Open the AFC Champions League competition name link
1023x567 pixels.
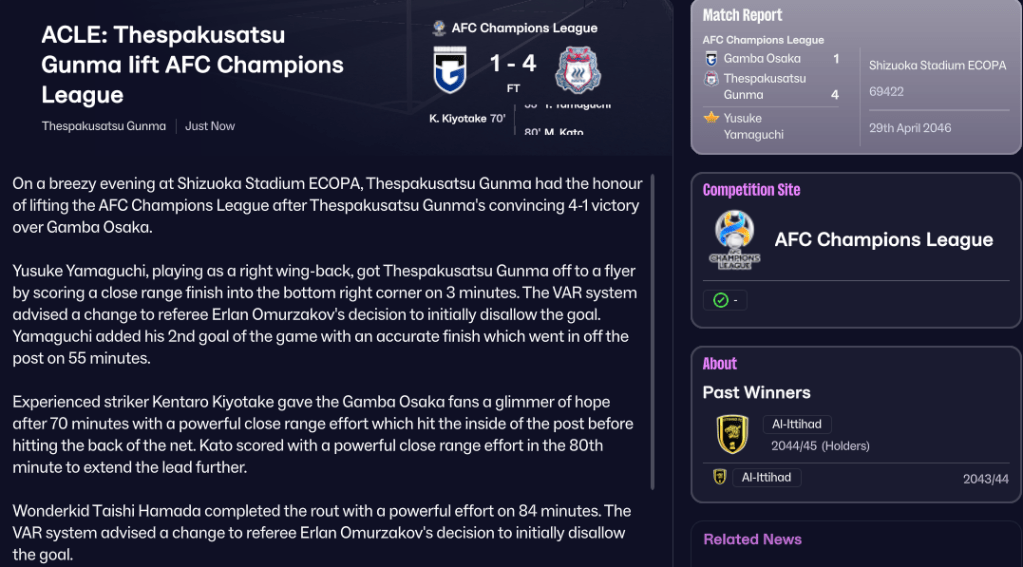coord(883,240)
